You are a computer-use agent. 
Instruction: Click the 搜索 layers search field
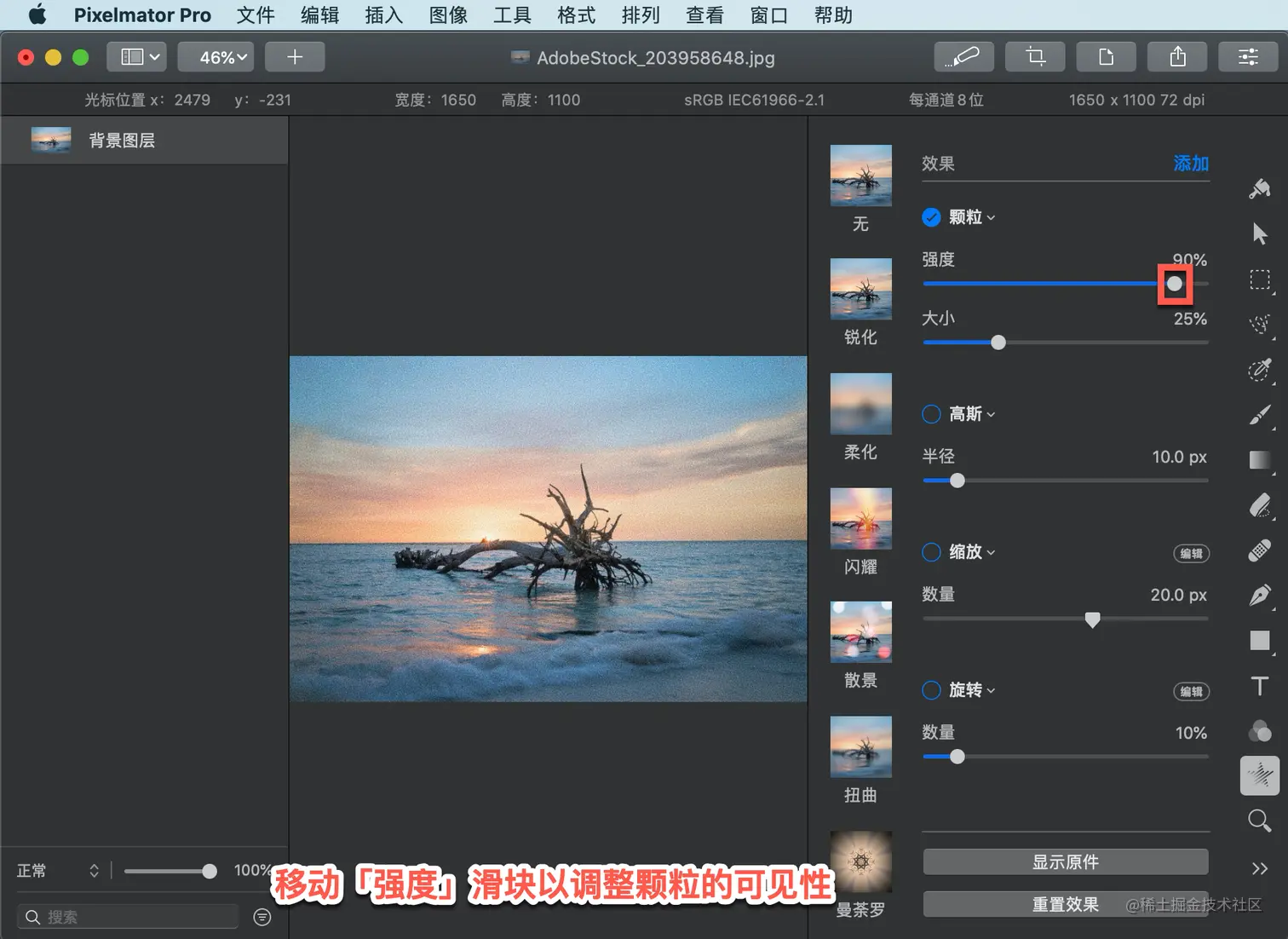[128, 917]
